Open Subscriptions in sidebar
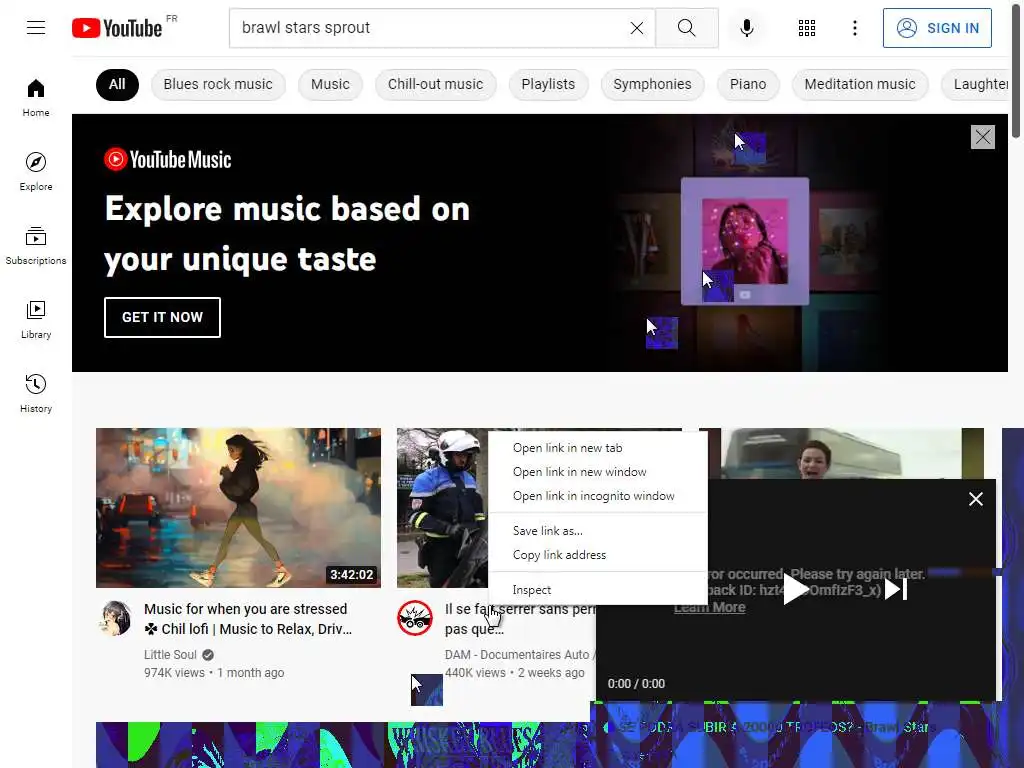The height and width of the screenshot is (768, 1024). (36, 246)
